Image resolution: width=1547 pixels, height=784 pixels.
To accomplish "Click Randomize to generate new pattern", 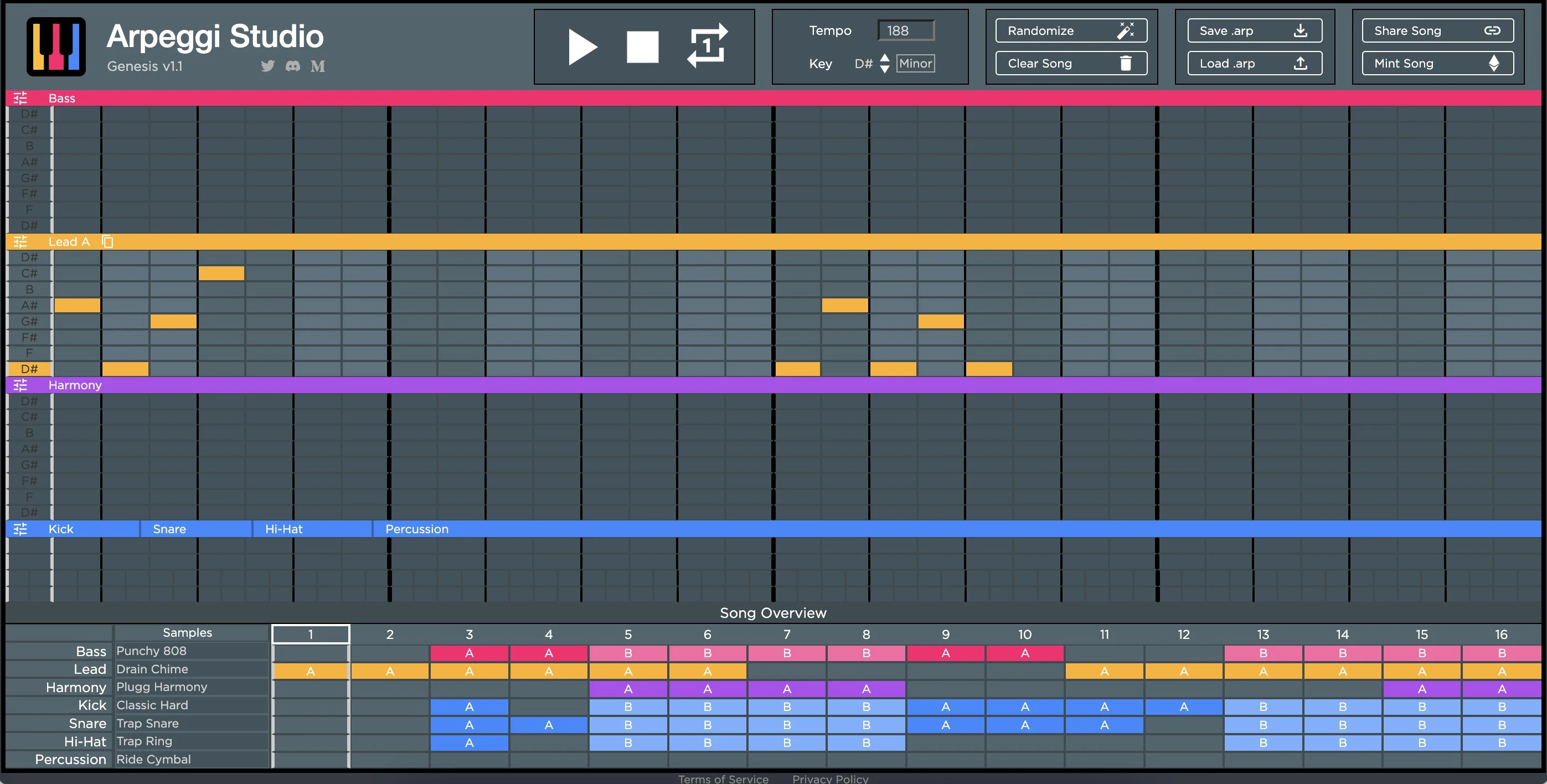I will [x=1068, y=29].
